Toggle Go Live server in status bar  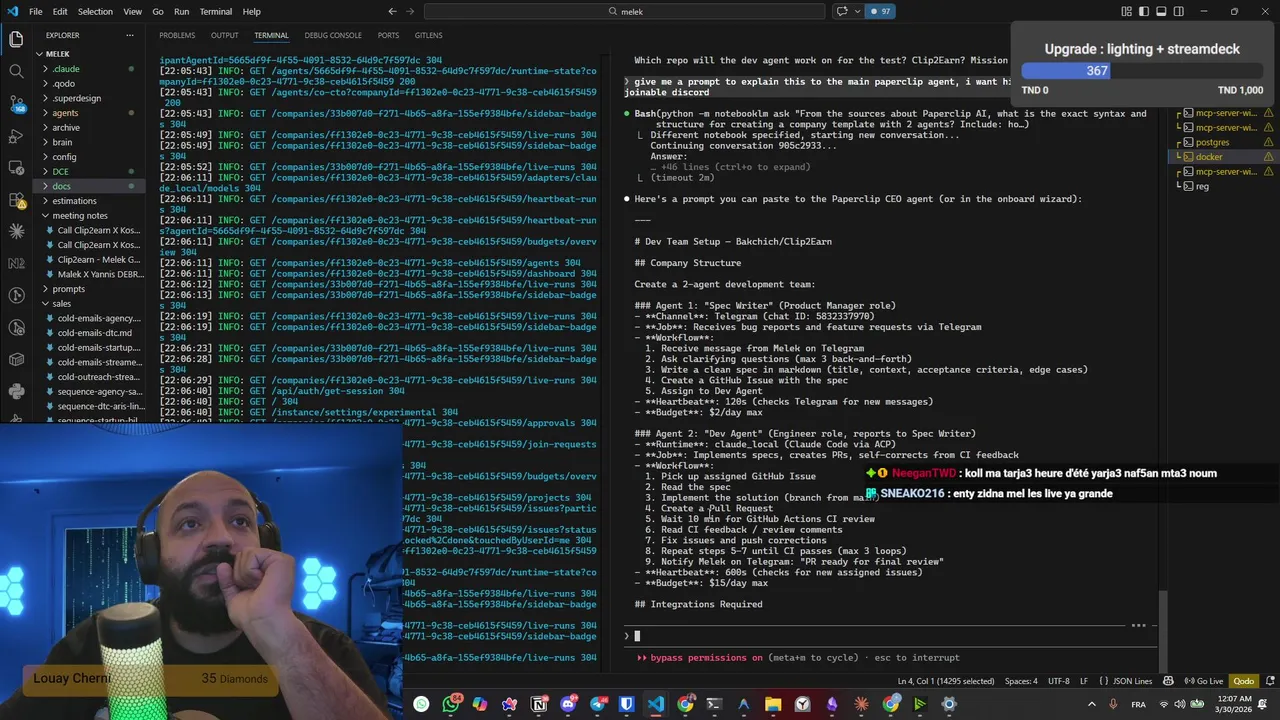(1203, 681)
